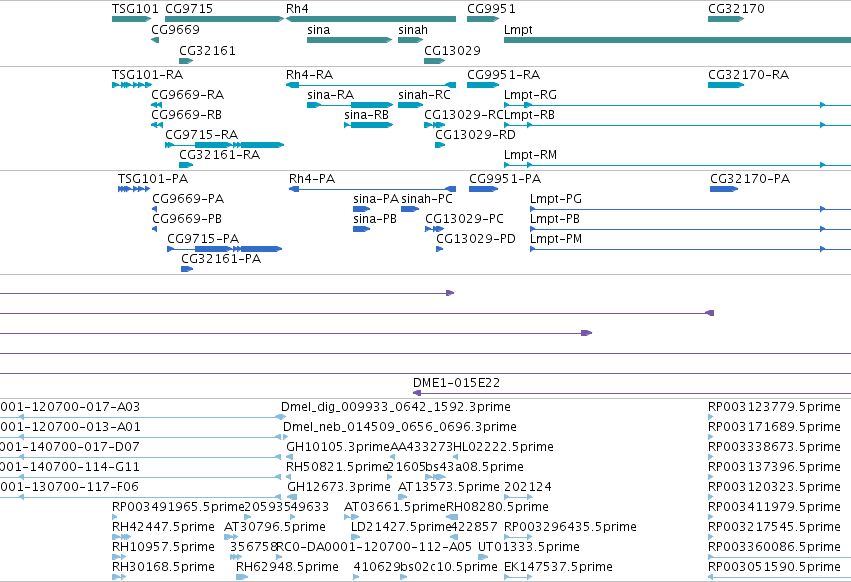Click the LD21427.5prime EST label
Viewport: 851px width, 582px height.
[401, 527]
